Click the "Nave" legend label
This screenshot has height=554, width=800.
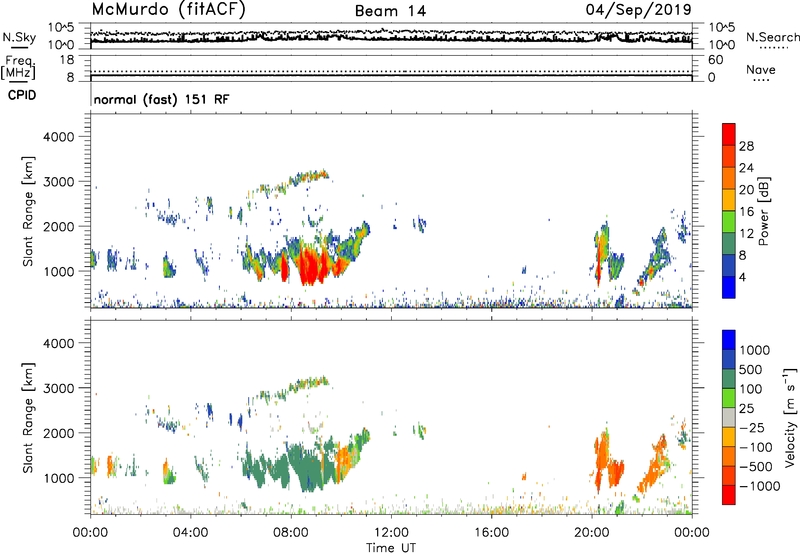point(761,69)
